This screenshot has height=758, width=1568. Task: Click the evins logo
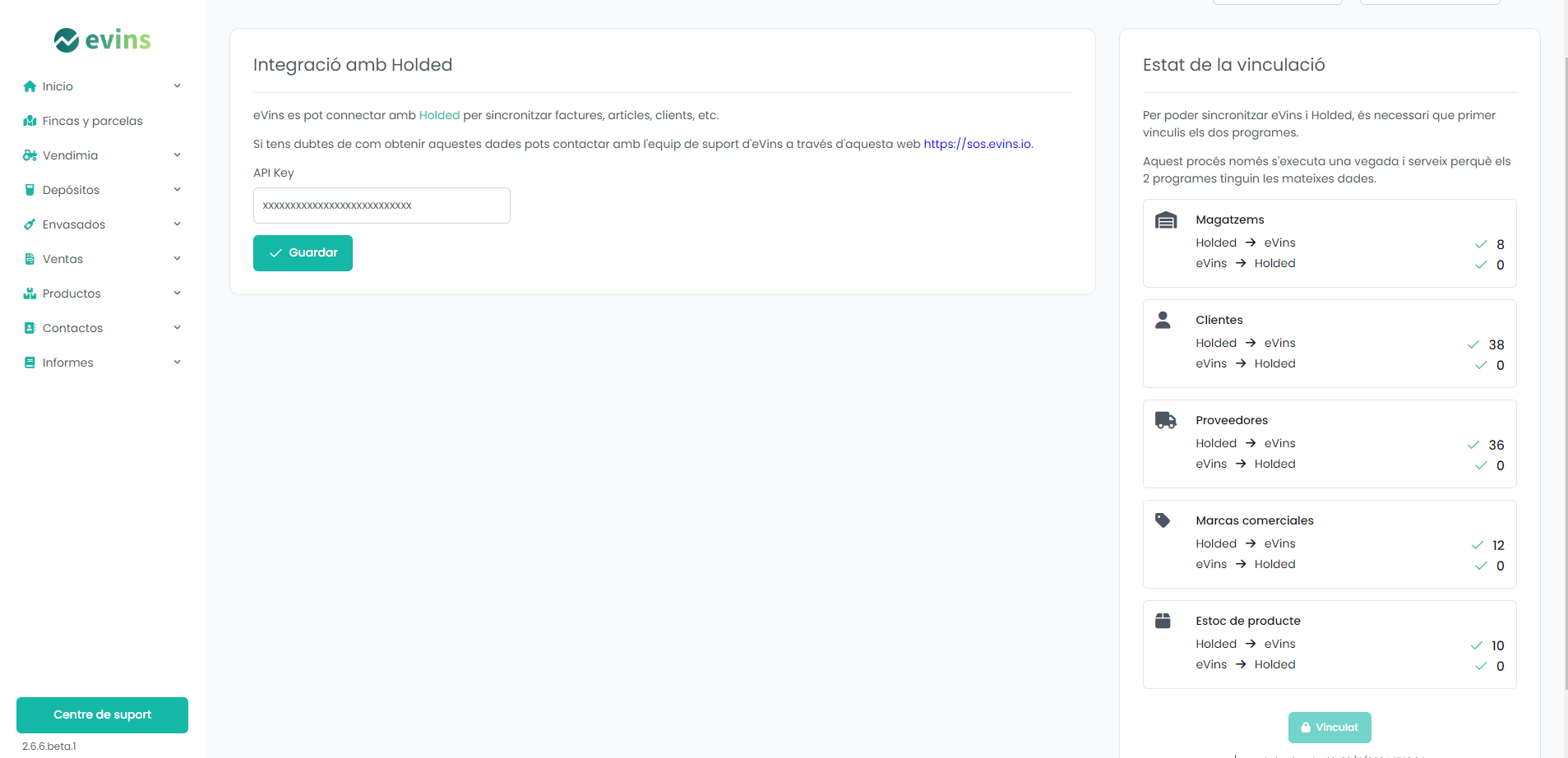(103, 39)
